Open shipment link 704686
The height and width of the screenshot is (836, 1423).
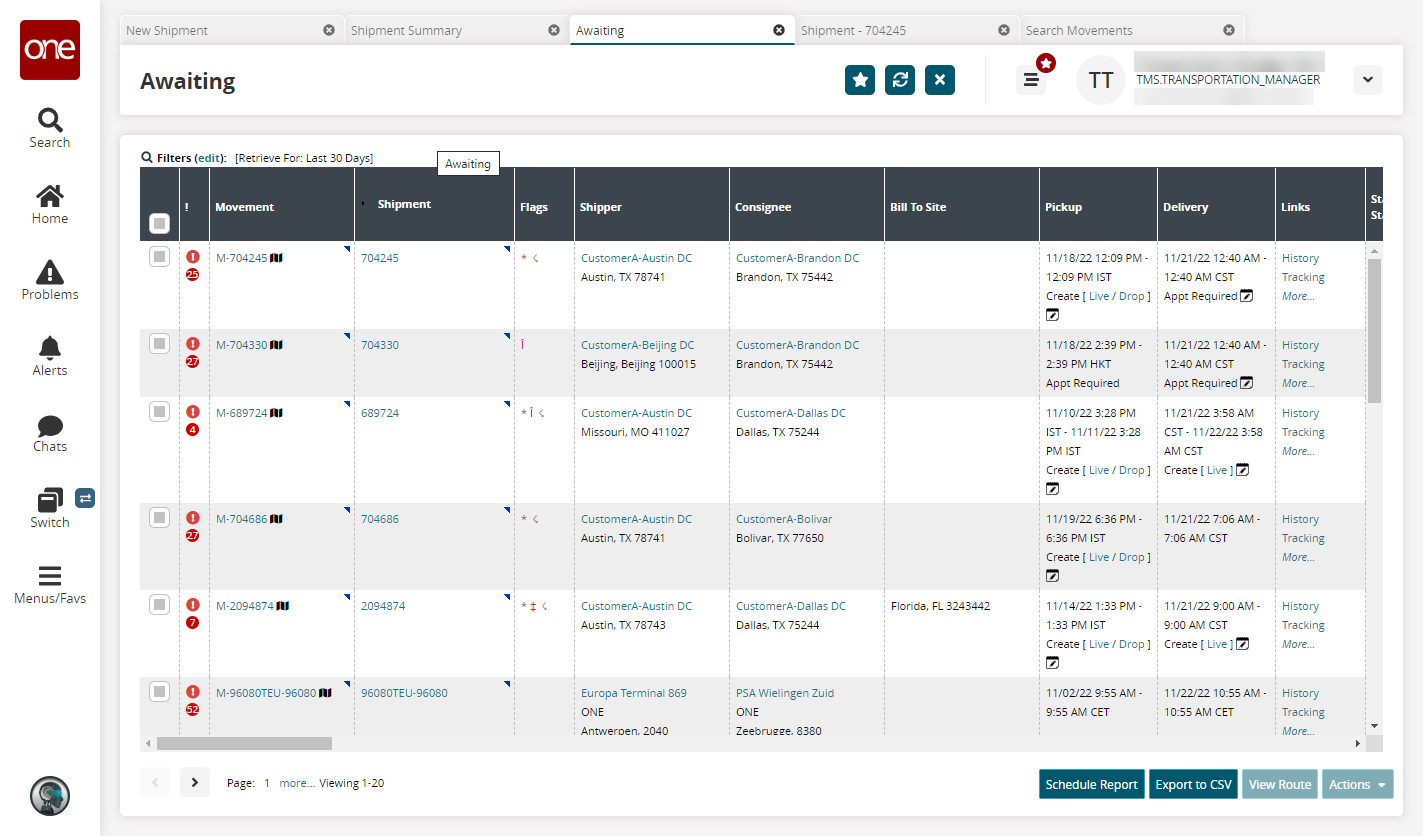380,519
